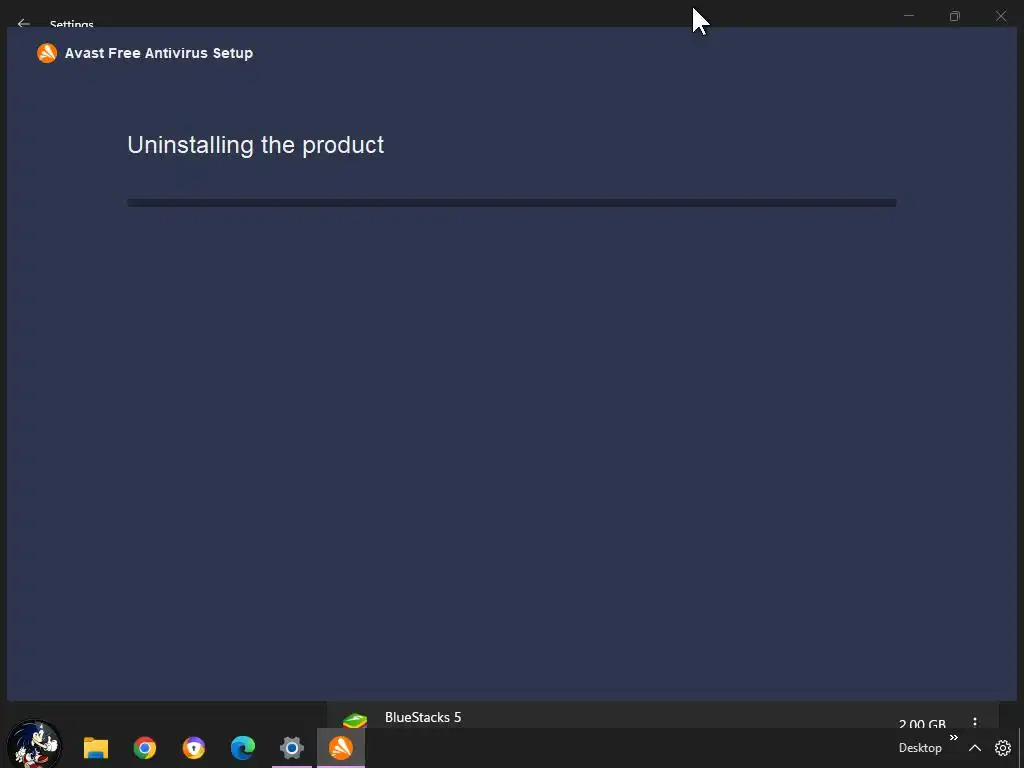Open File Explorer from the taskbar
Screen dimensions: 1024x768
[x=96, y=748]
